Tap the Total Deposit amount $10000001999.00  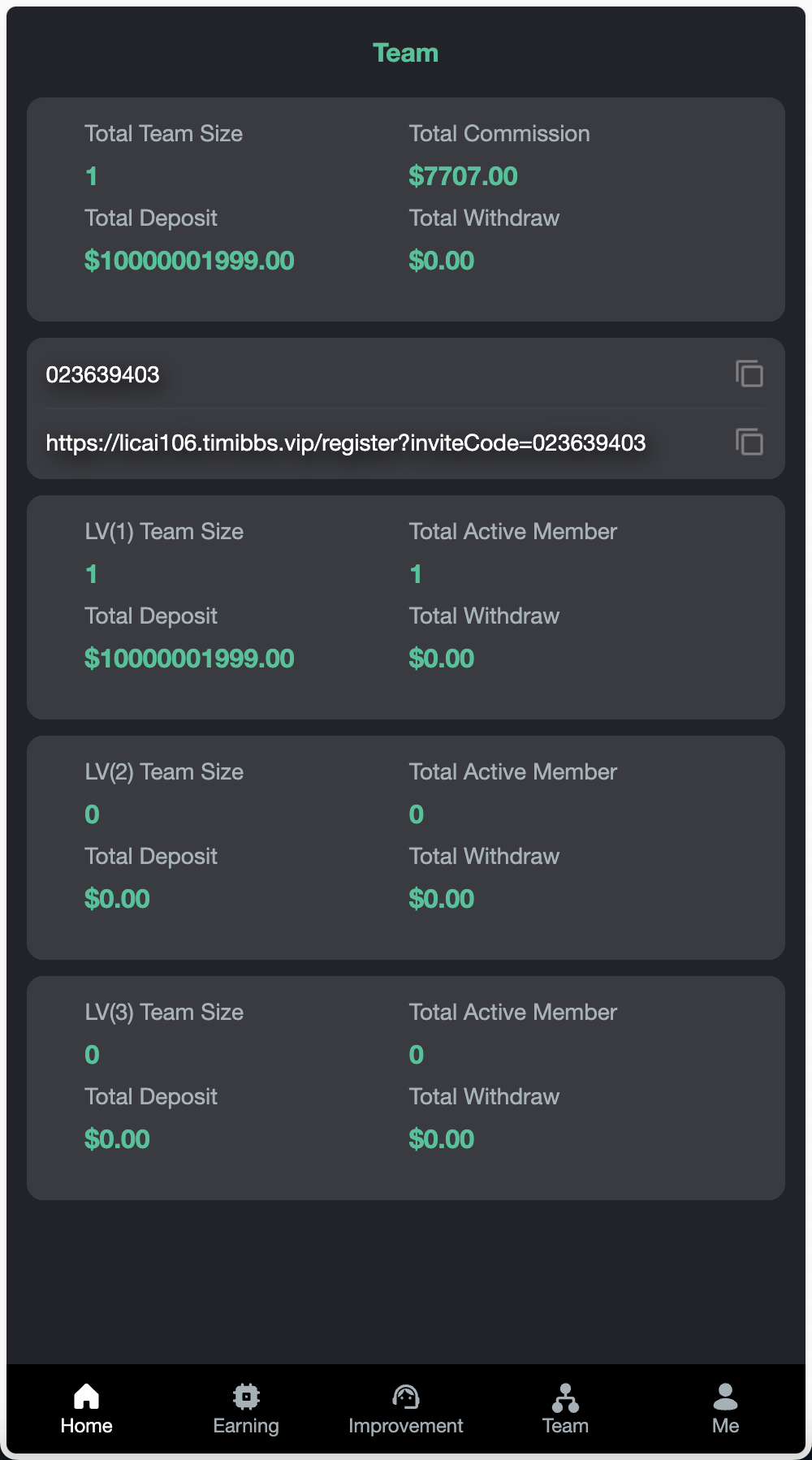190,260
